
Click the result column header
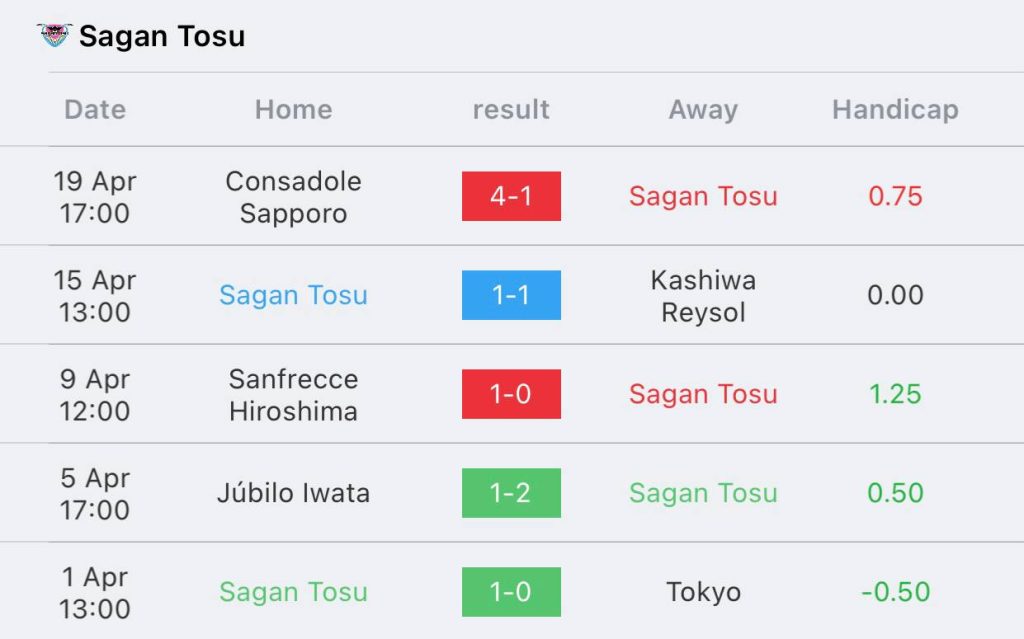click(511, 110)
